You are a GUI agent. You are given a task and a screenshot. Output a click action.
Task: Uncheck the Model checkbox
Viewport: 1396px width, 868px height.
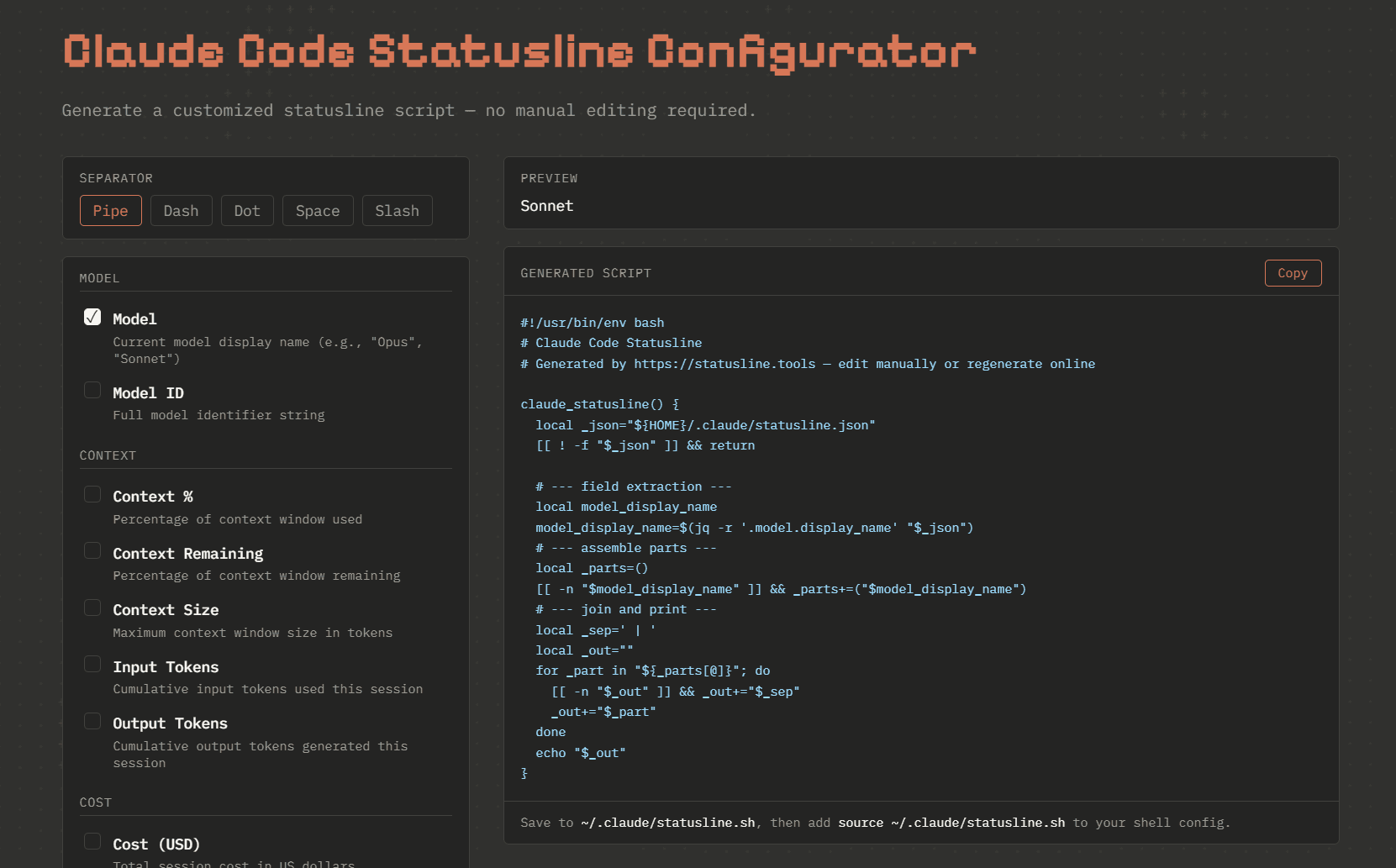click(x=92, y=317)
